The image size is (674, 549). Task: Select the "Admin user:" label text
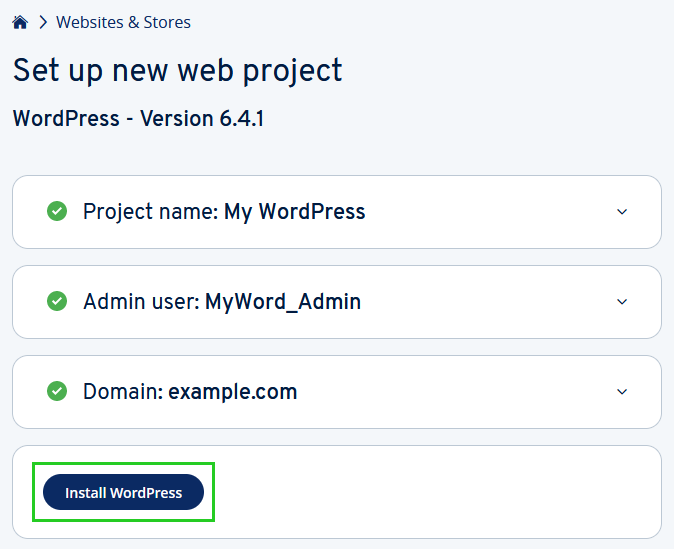tap(141, 302)
